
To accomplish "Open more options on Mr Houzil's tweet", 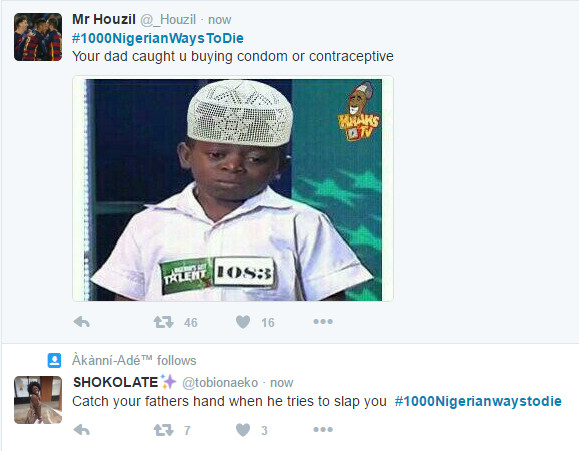I will point(323,322).
